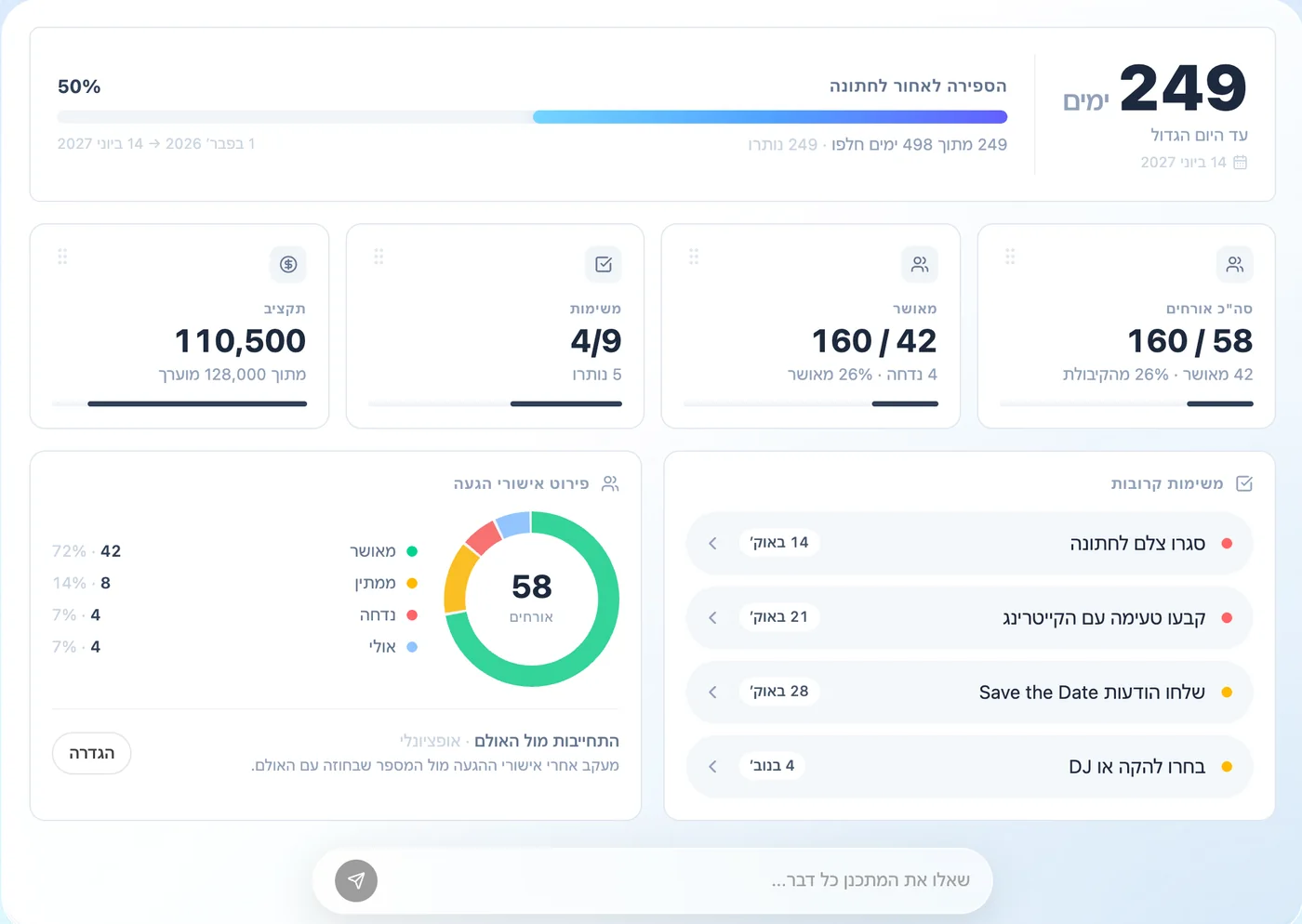The height and width of the screenshot is (924, 1302).
Task: Expand chevron on קבעו טעימה עם הקייטרינג row
Action: click(713, 617)
